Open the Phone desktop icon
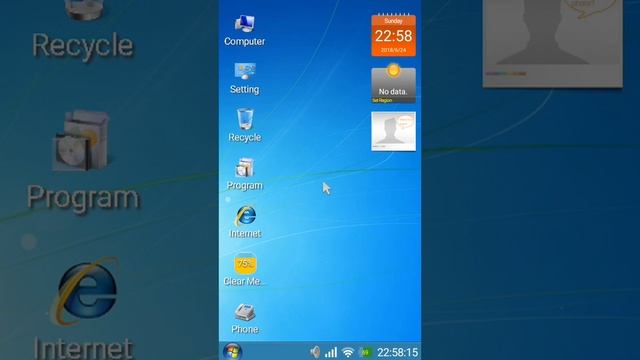Viewport: 640px width, 360px height. tap(244, 318)
